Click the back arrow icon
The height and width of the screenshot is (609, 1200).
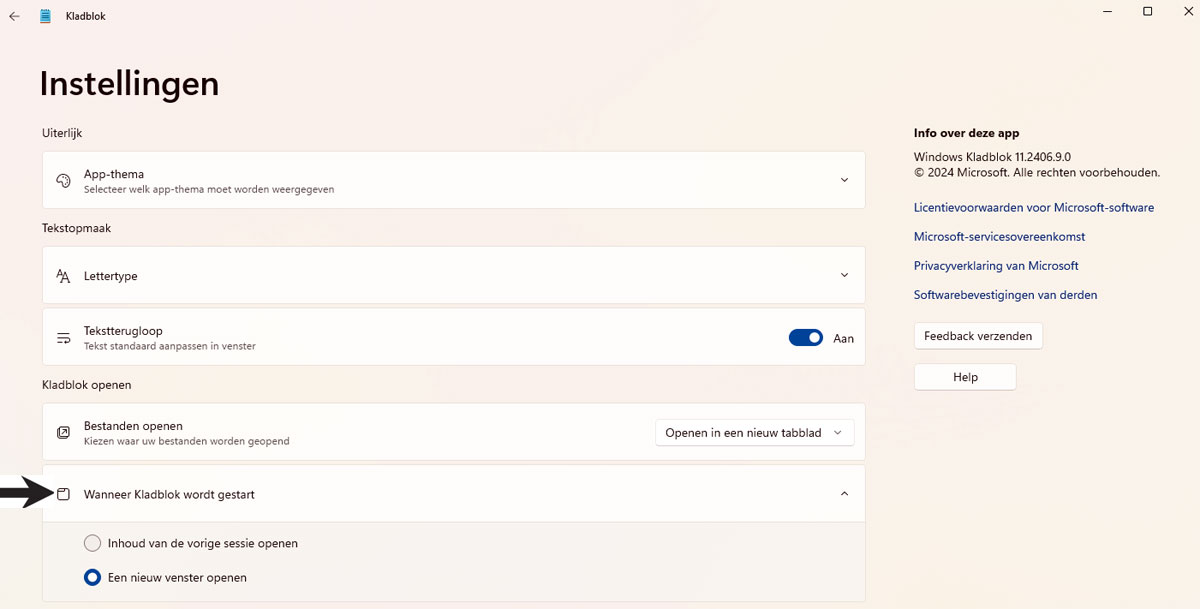14,16
